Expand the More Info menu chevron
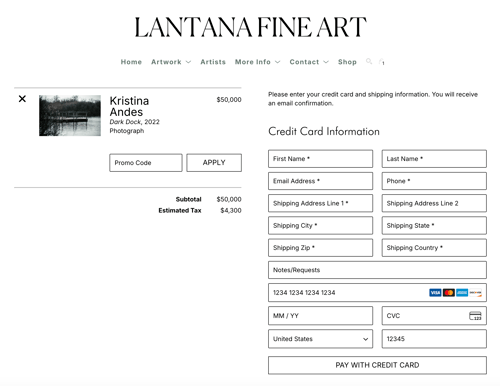This screenshot has height=386, width=500. pos(277,62)
